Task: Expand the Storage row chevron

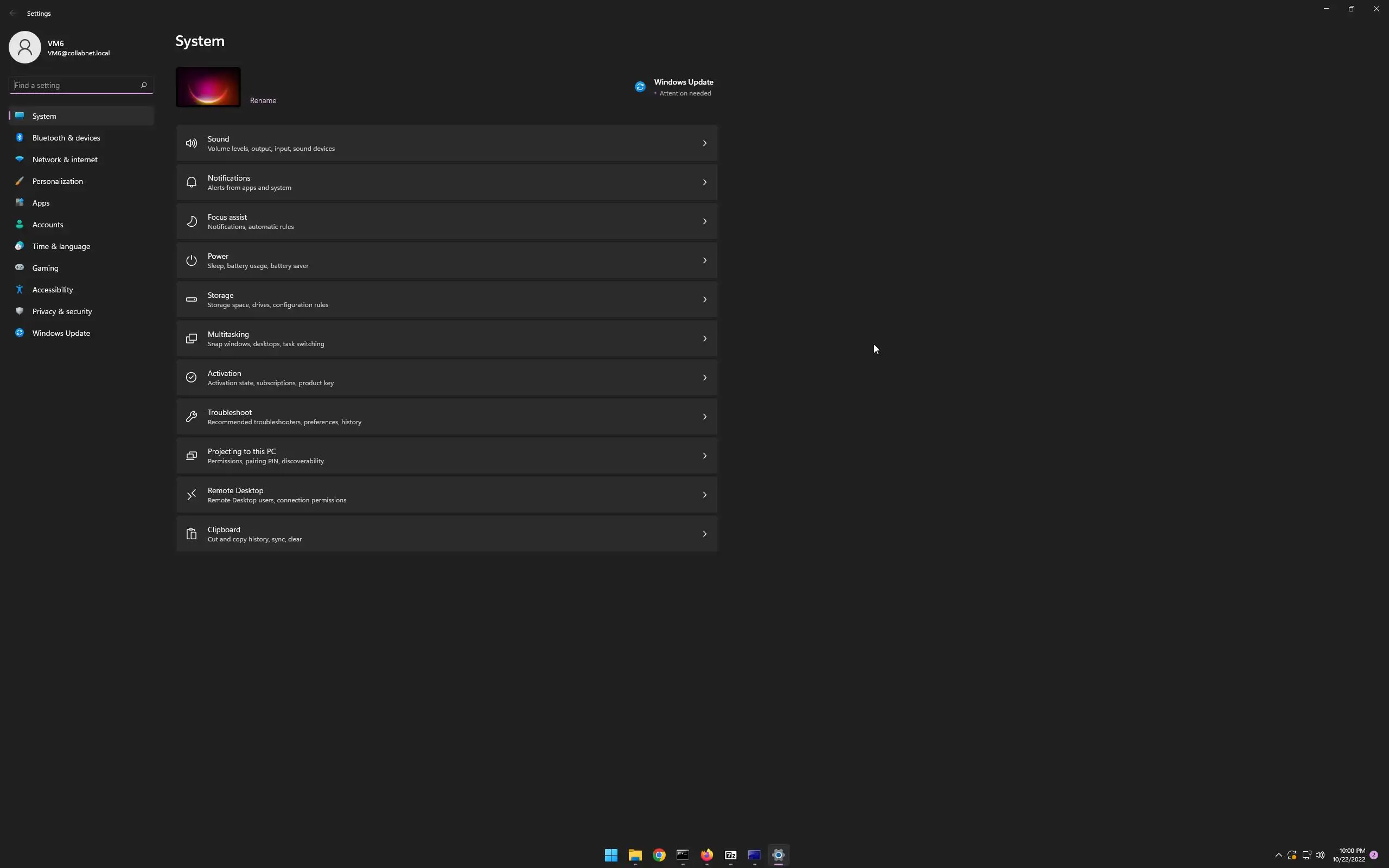Action: coord(704,299)
